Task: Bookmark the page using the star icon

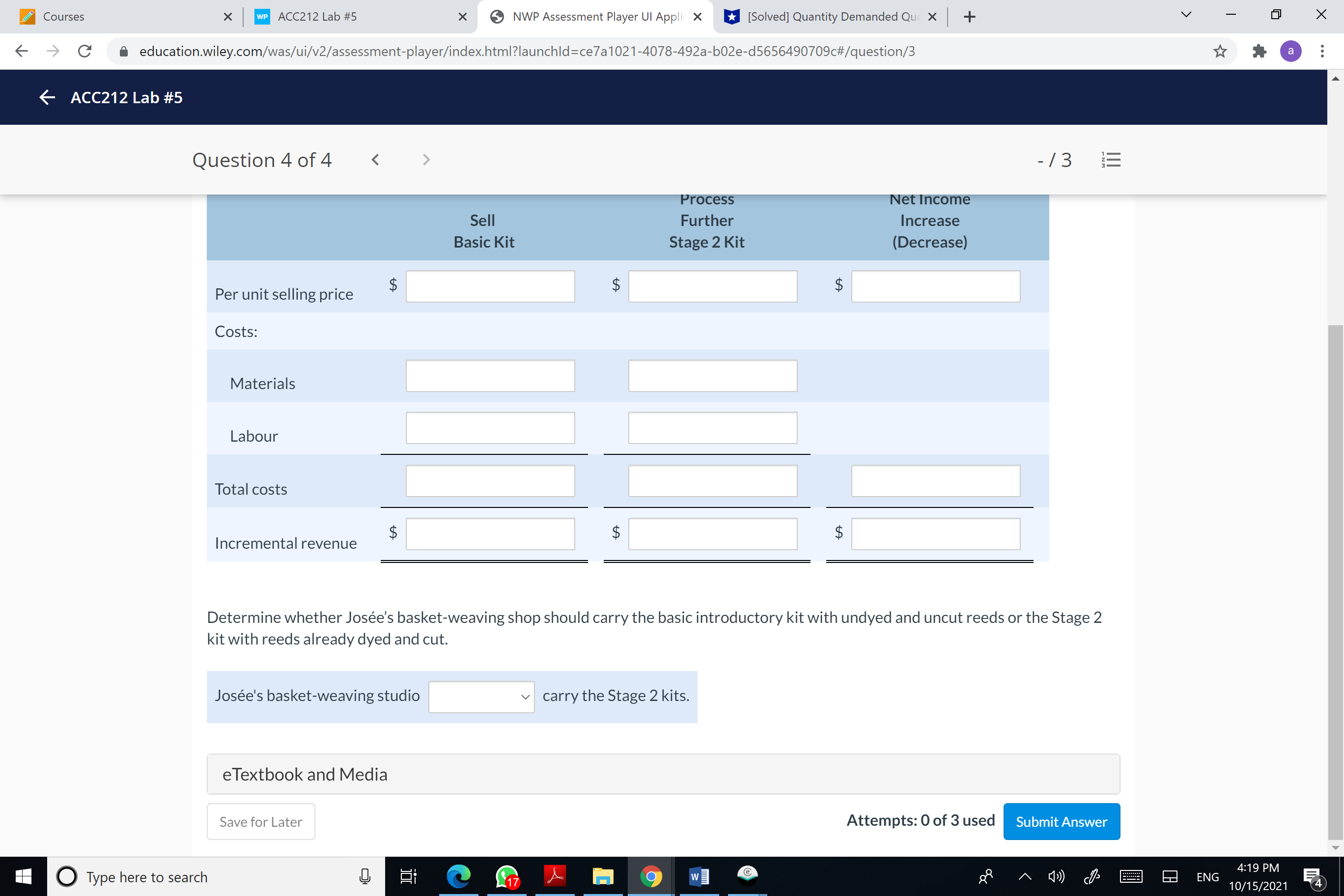Action: click(x=1220, y=51)
